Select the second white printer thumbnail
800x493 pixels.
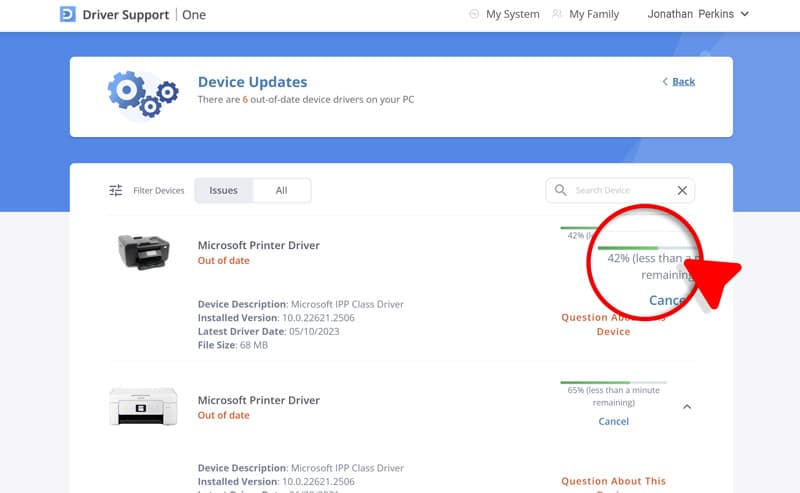click(x=142, y=407)
